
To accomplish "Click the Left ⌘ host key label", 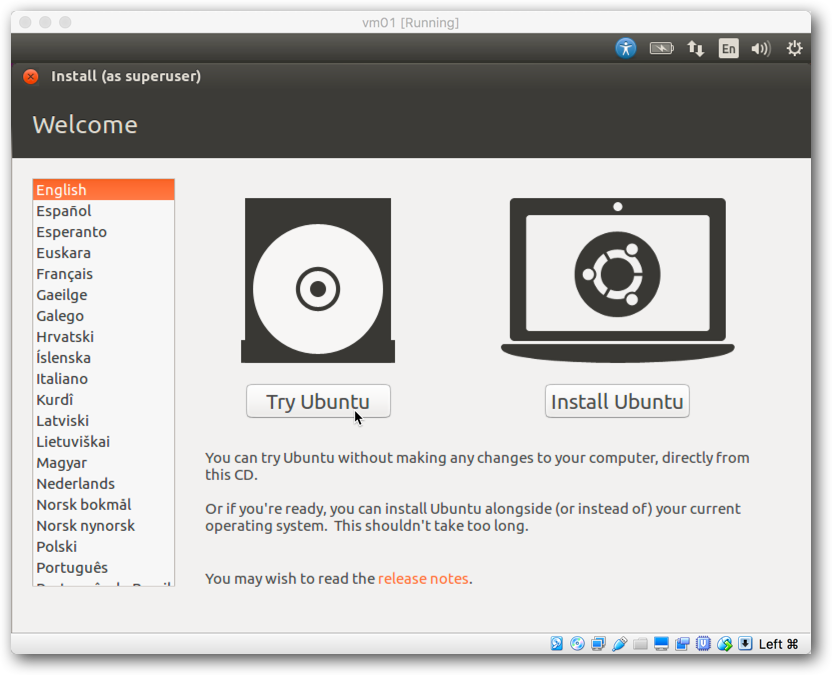I will (778, 644).
